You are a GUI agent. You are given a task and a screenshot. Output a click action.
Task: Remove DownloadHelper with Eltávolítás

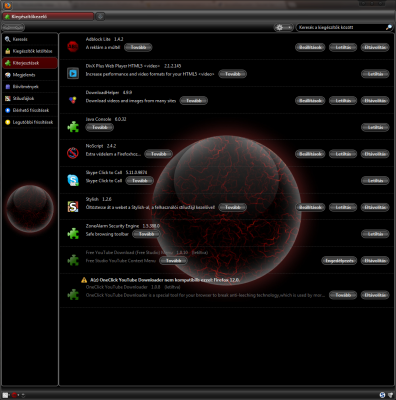click(375, 101)
